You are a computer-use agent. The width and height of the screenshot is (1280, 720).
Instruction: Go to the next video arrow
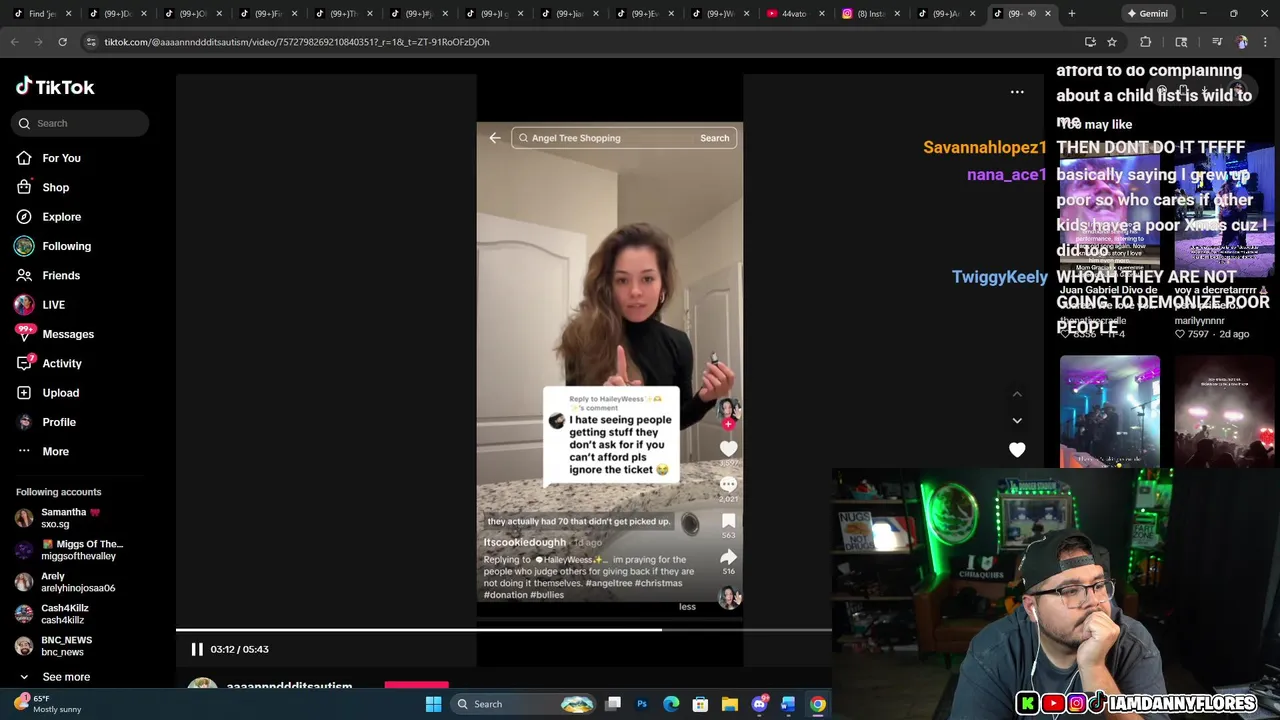(1017, 421)
